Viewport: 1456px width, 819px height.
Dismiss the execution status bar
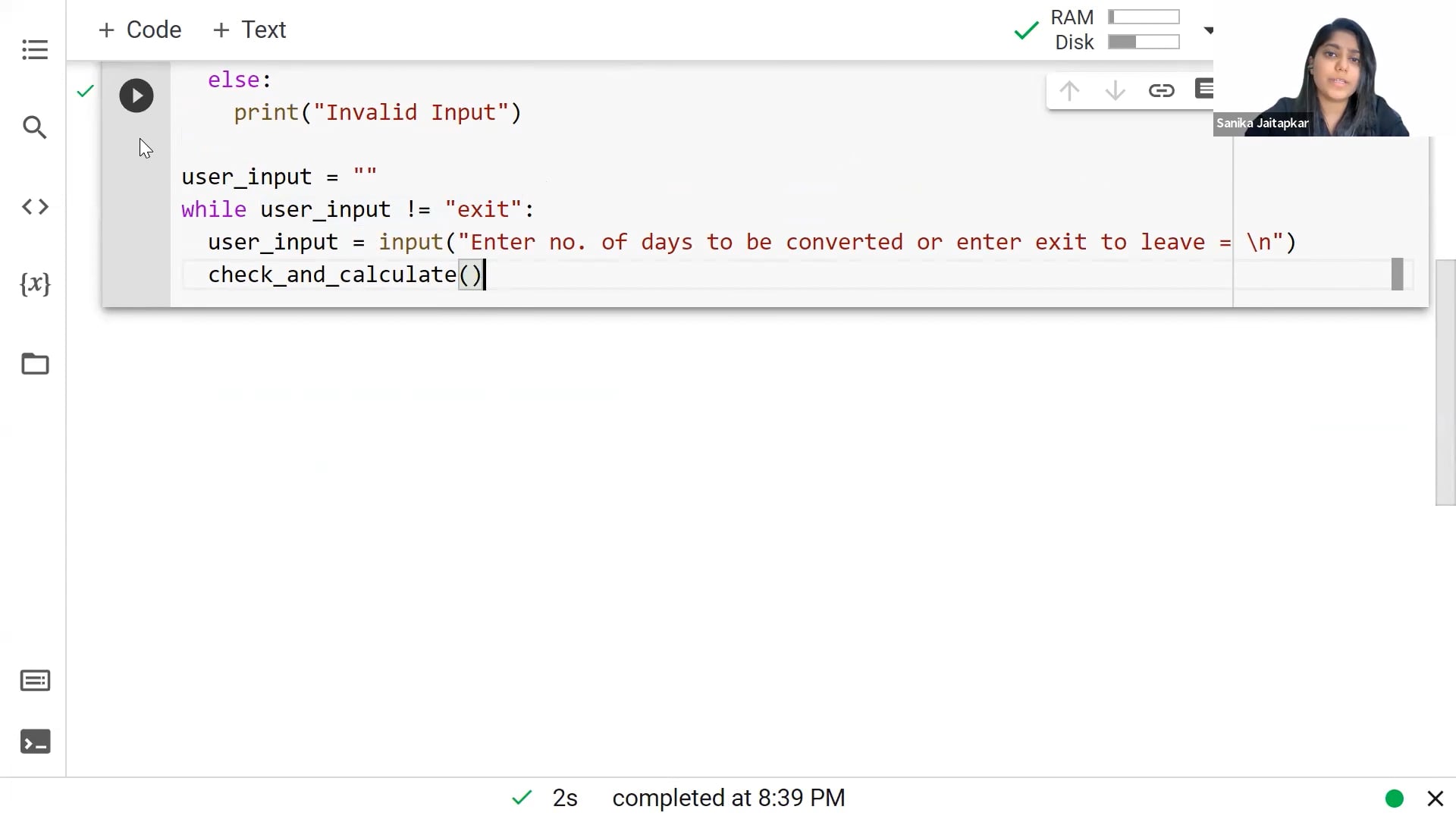(1436, 798)
